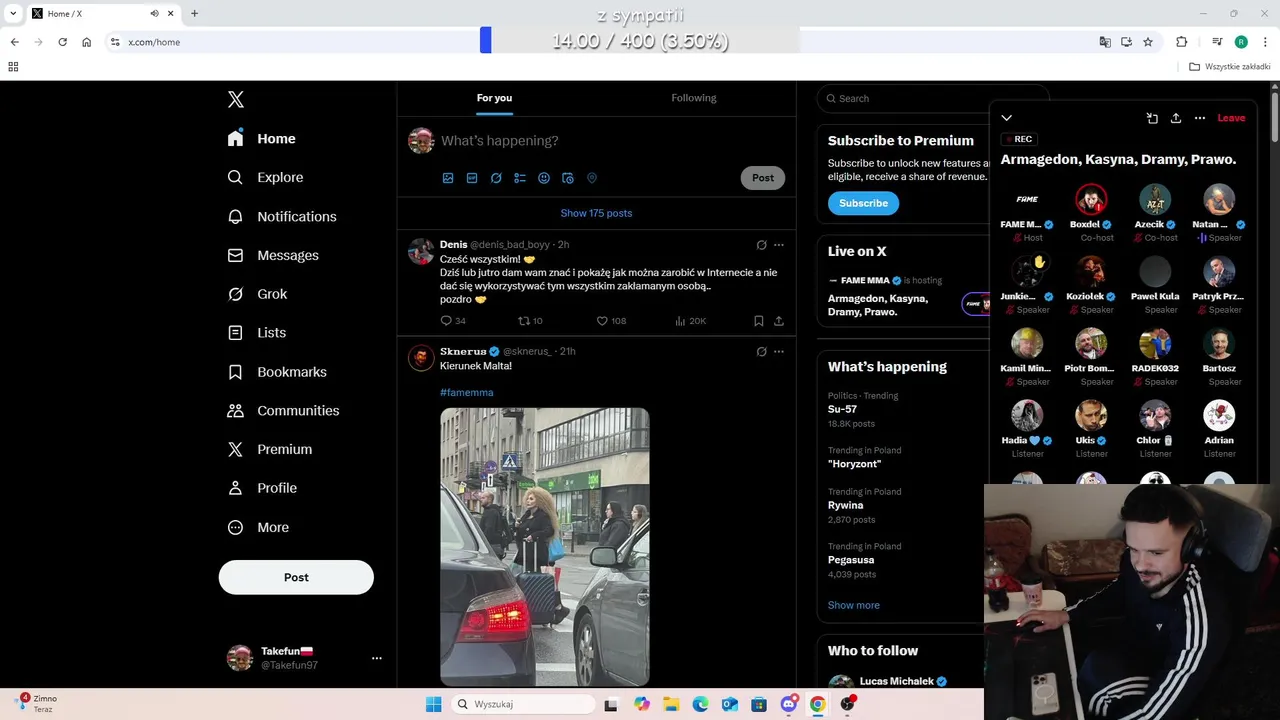Switch to the For you tab
Viewport: 1280px width, 720px height.
(494, 98)
